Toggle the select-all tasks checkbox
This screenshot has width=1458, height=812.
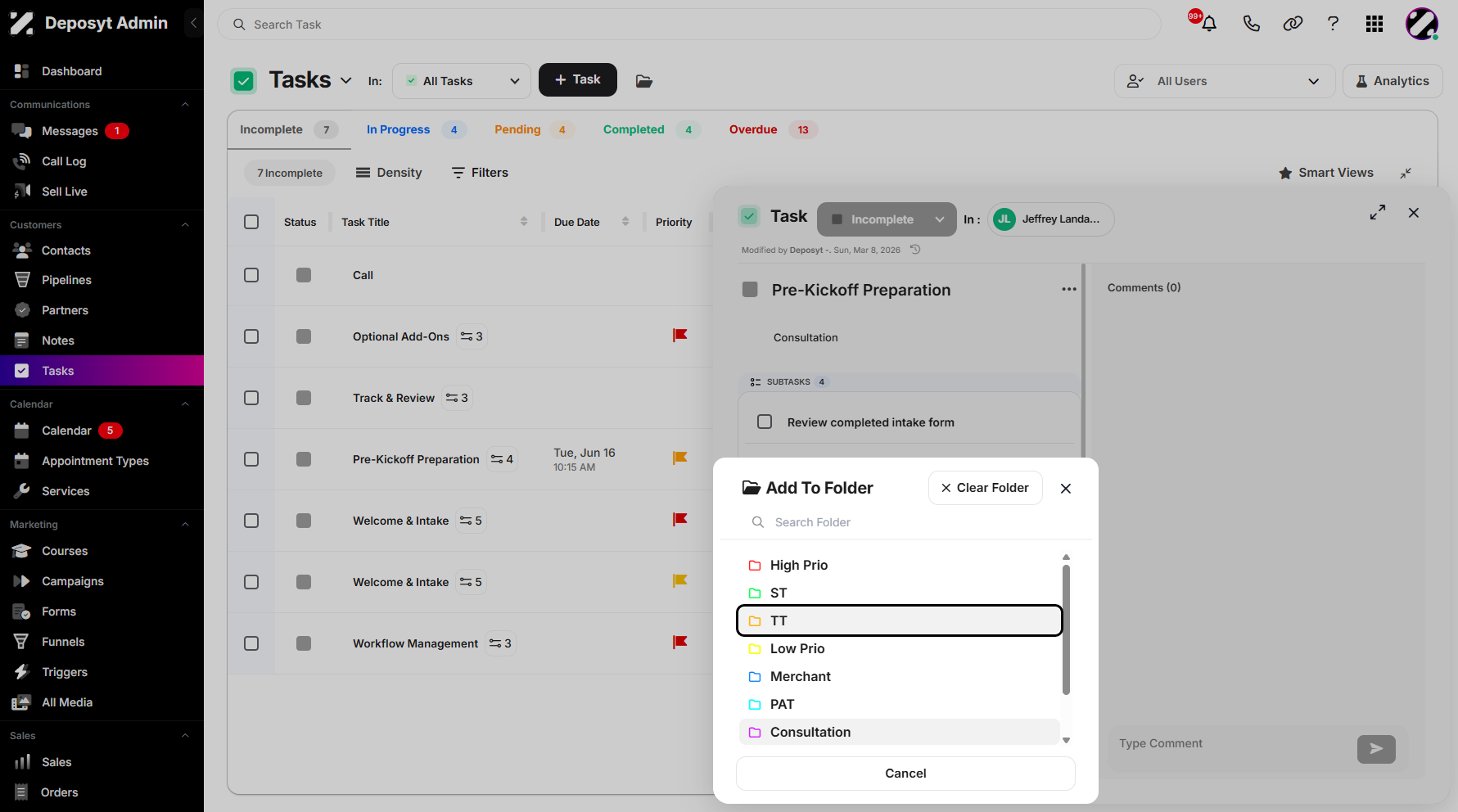[x=251, y=222]
